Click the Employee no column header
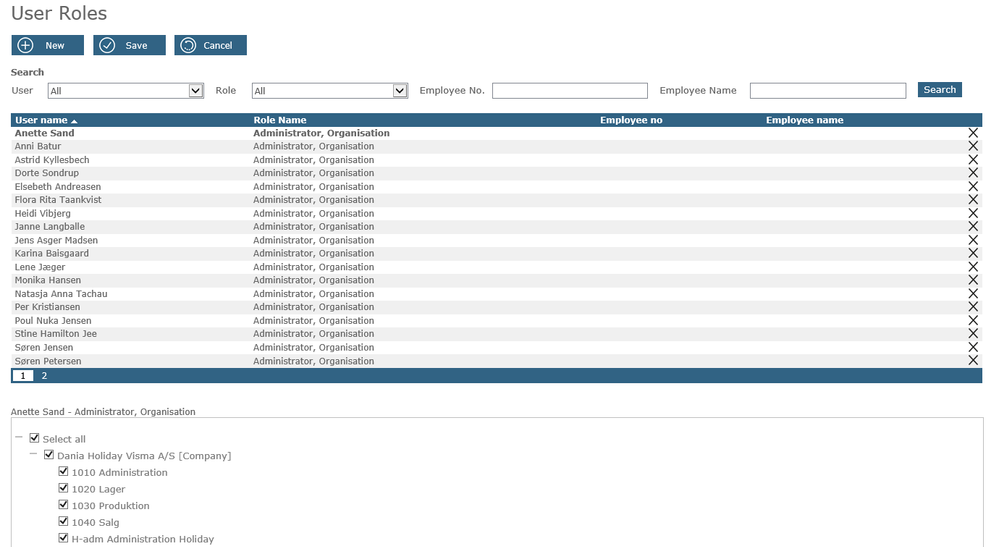The height and width of the screenshot is (547, 999). click(631, 120)
